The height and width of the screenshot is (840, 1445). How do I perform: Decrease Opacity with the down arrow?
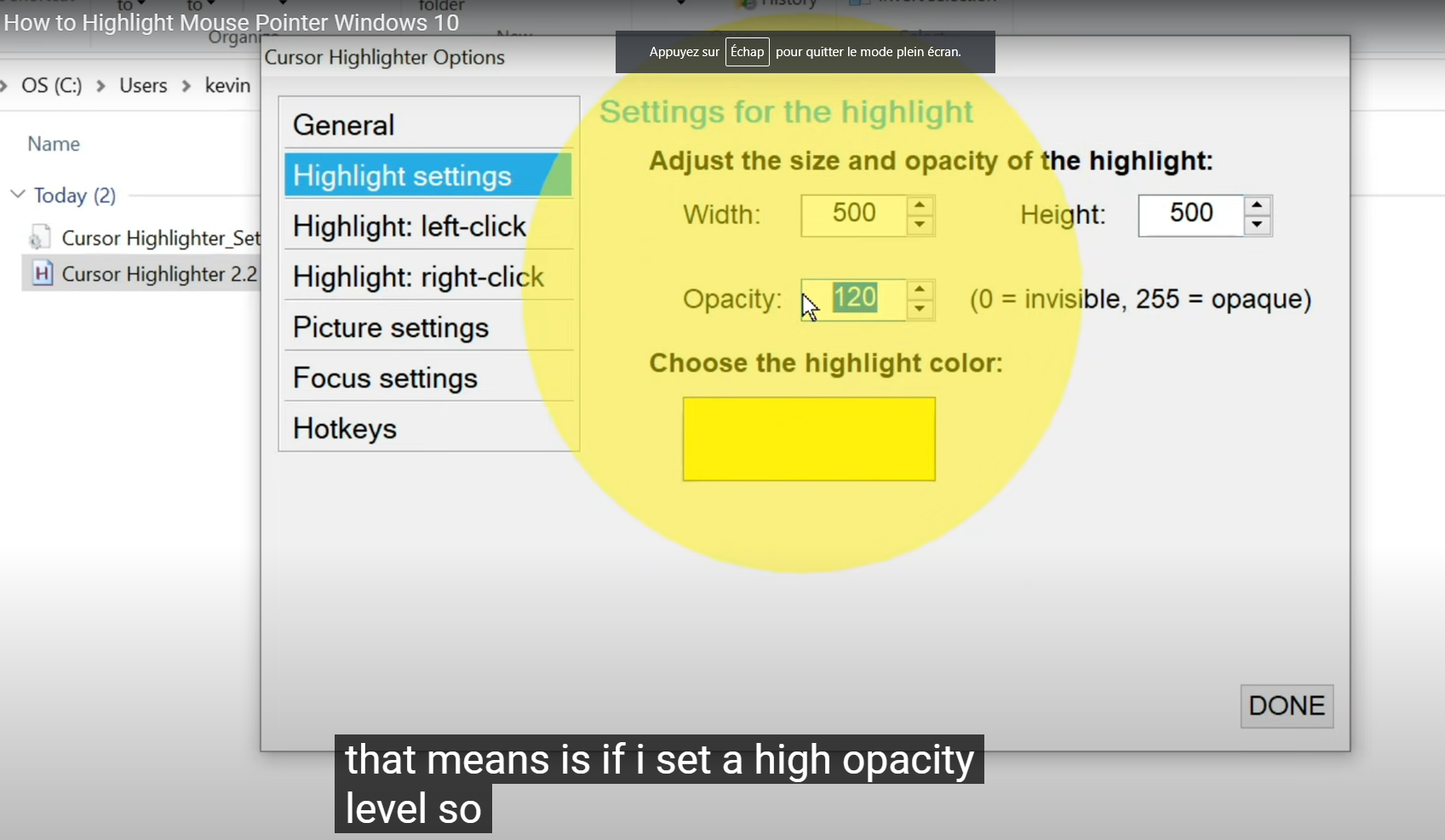tap(920, 310)
